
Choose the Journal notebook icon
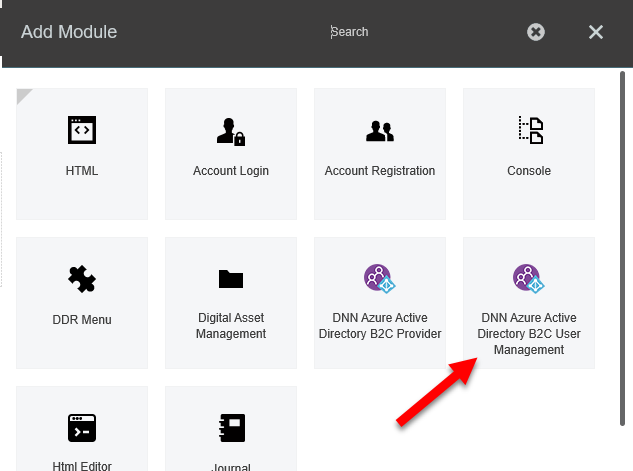(232, 428)
